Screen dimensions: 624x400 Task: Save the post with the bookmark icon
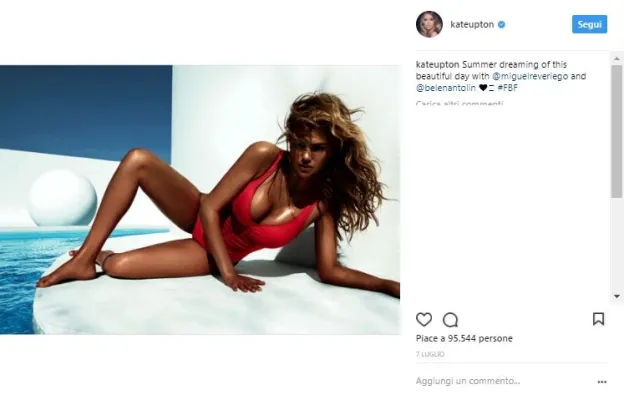598,319
